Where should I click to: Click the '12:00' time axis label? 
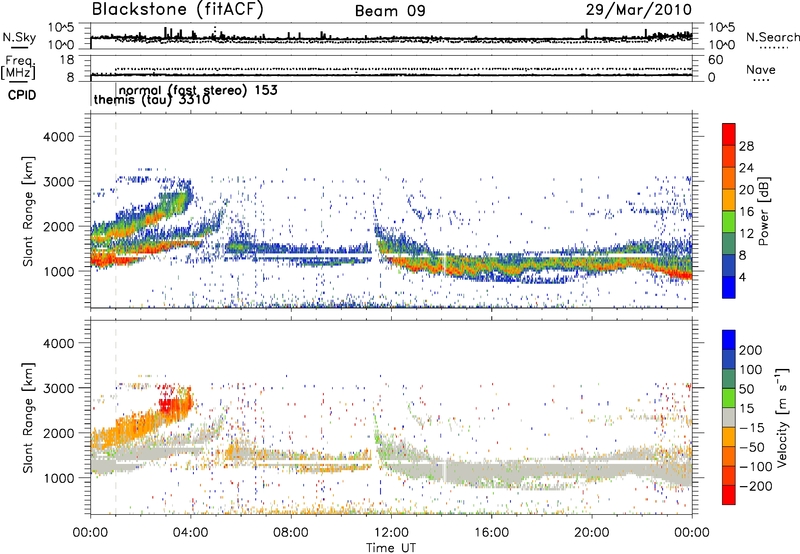coord(391,532)
